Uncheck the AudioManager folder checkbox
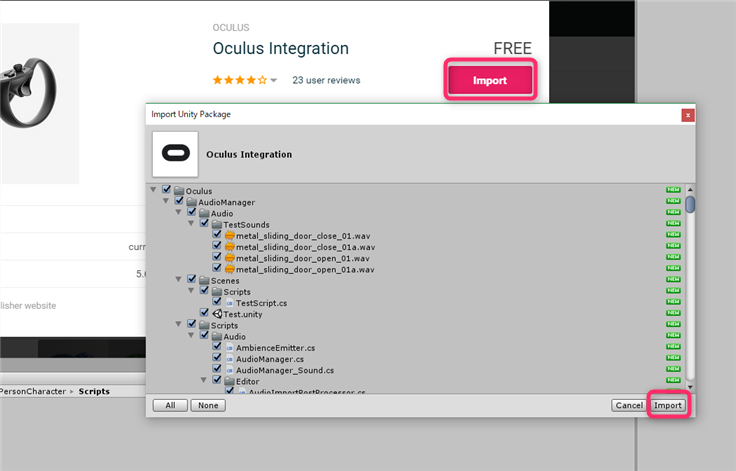The image size is (736, 471). tap(179, 201)
